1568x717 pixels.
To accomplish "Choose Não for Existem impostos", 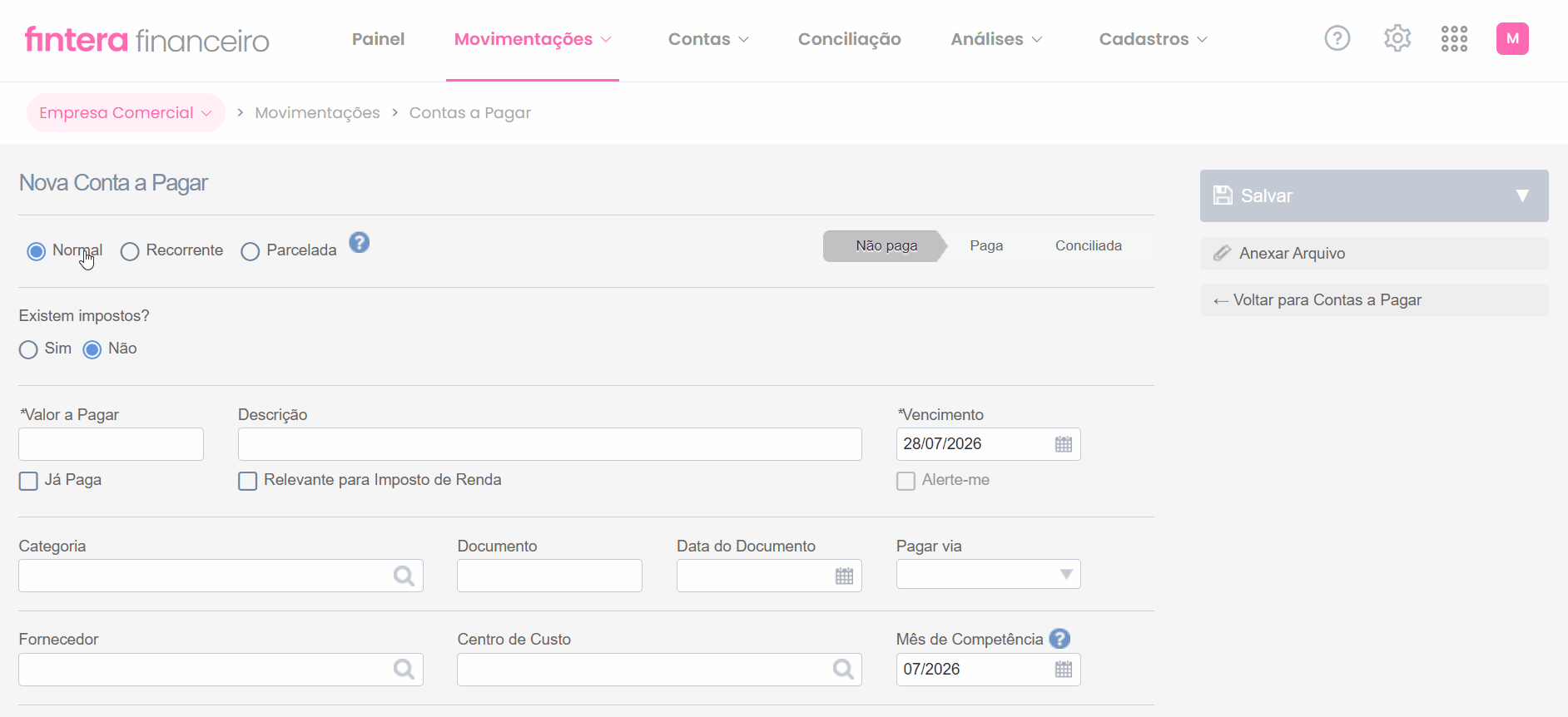I will coord(92,349).
